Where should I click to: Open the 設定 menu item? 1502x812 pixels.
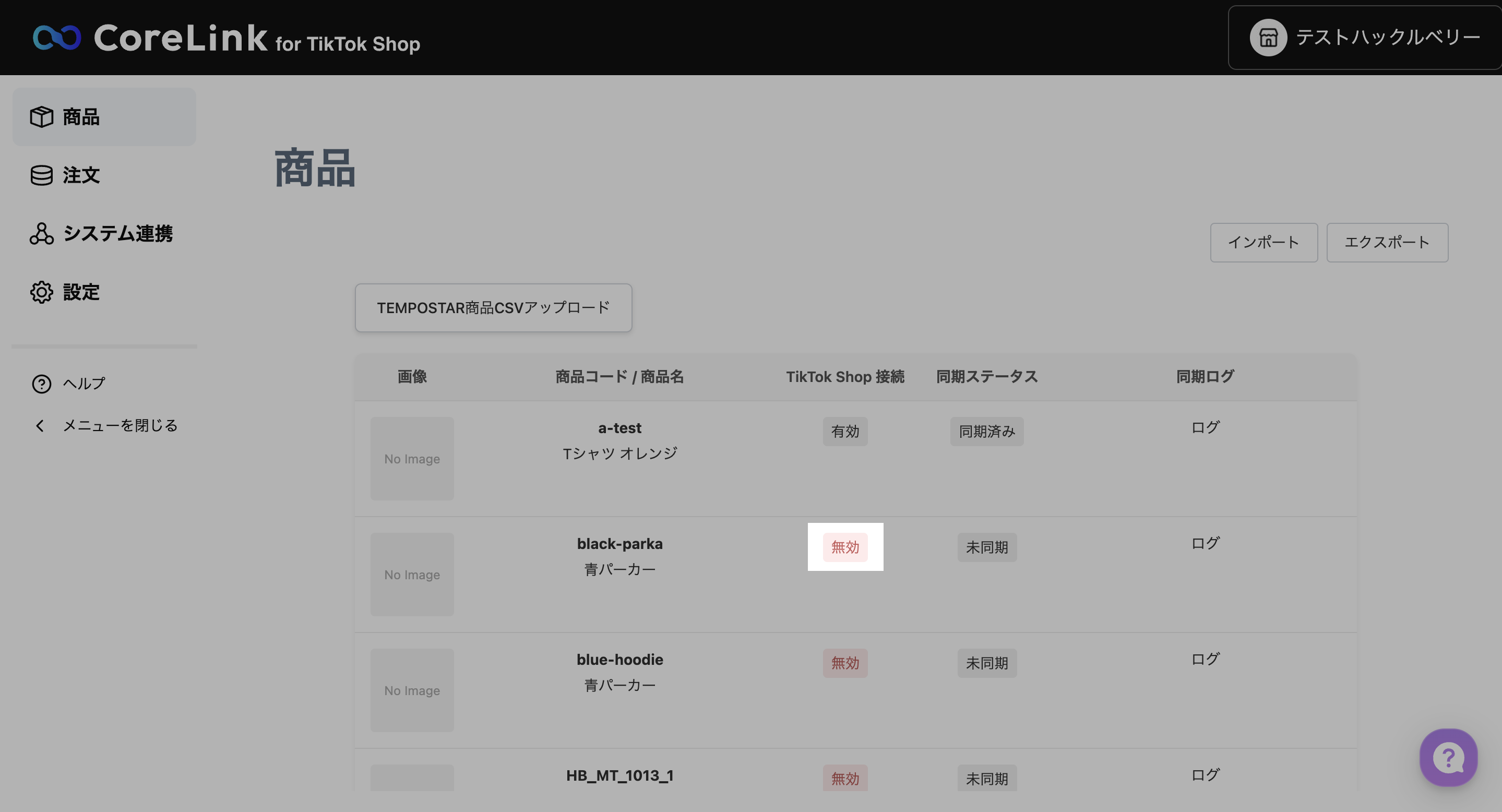click(104, 292)
